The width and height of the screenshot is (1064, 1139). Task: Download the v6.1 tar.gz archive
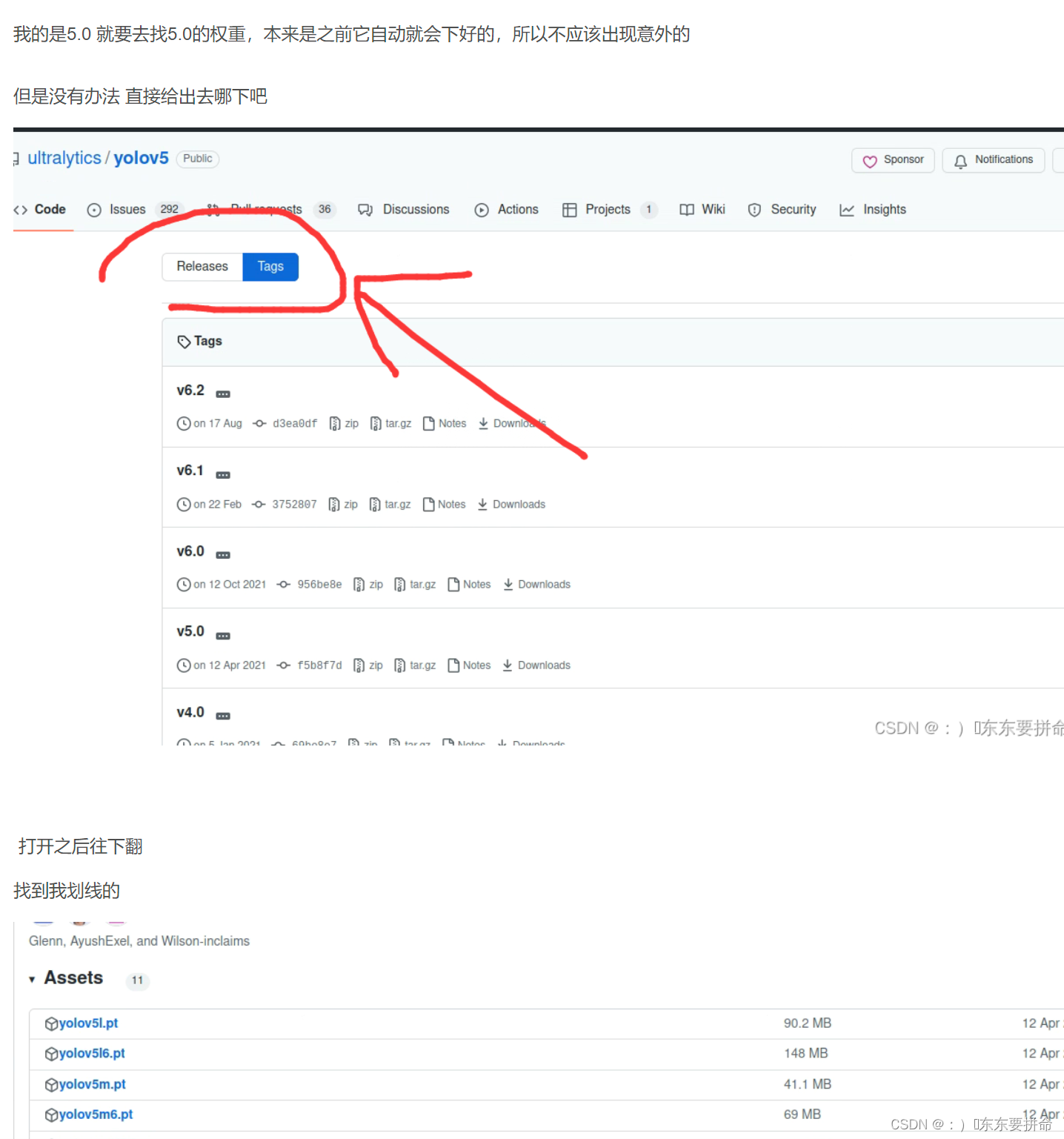(x=390, y=505)
